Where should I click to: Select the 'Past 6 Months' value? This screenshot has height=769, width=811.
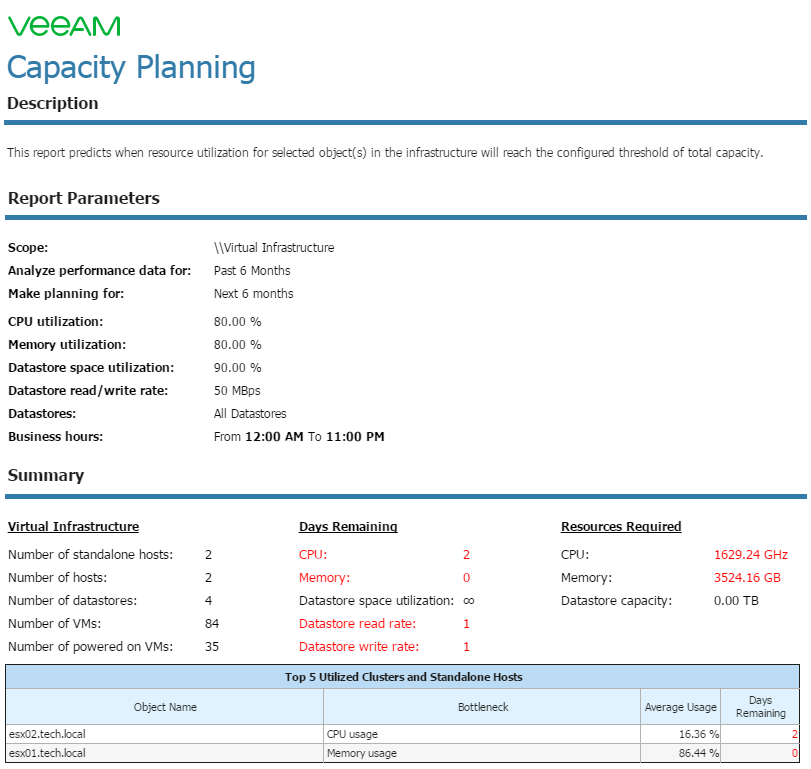point(252,270)
